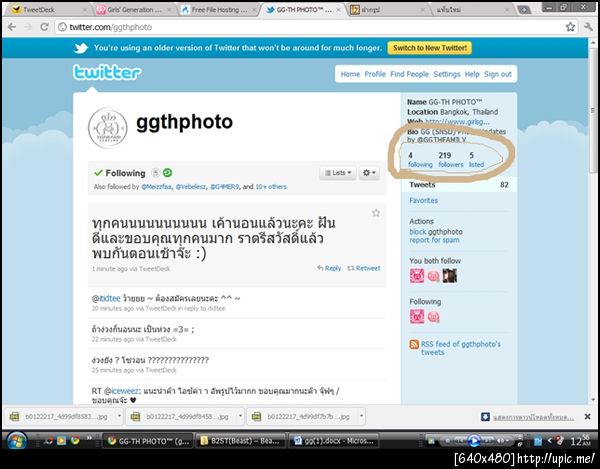Image resolution: width=600 pixels, height=469 pixels.
Task: Open Find People in the navigation
Action: [409, 74]
